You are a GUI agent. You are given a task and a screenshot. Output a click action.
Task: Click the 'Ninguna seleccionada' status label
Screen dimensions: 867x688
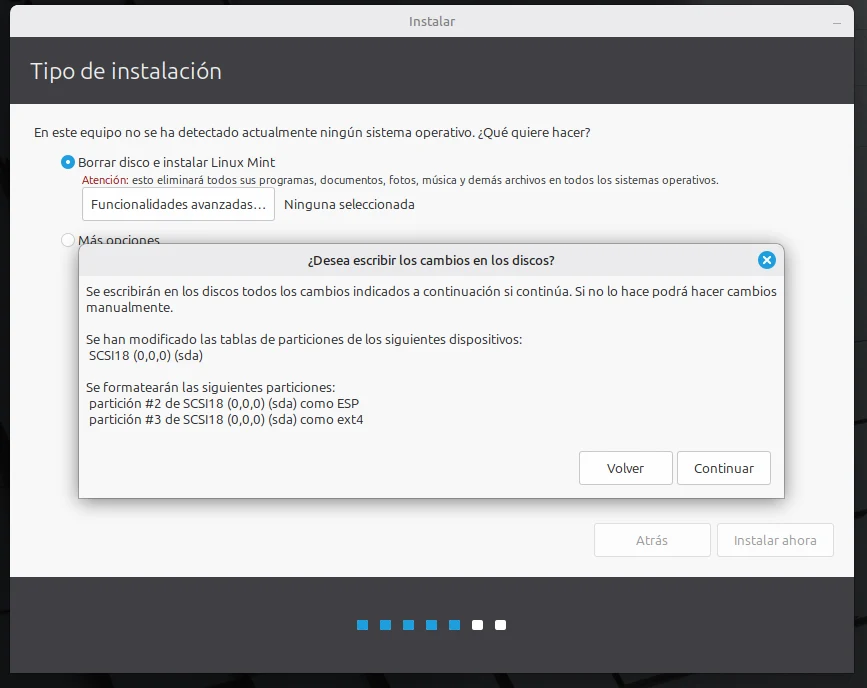tap(349, 204)
